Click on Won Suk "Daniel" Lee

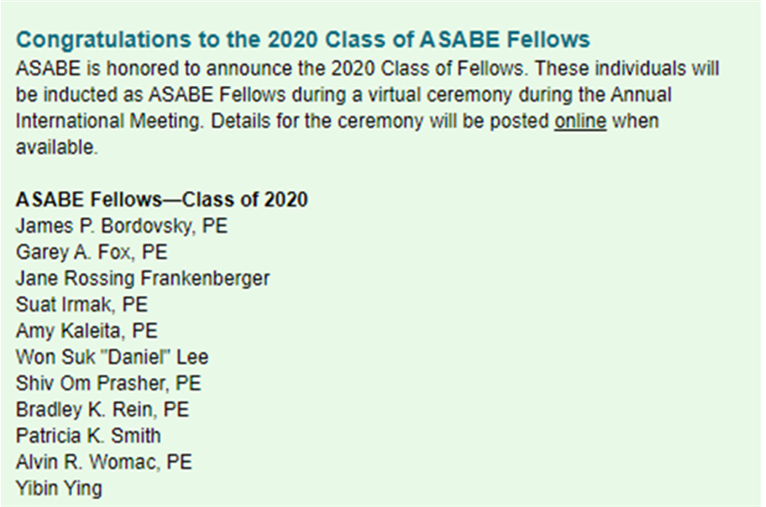pyautogui.click(x=112, y=357)
